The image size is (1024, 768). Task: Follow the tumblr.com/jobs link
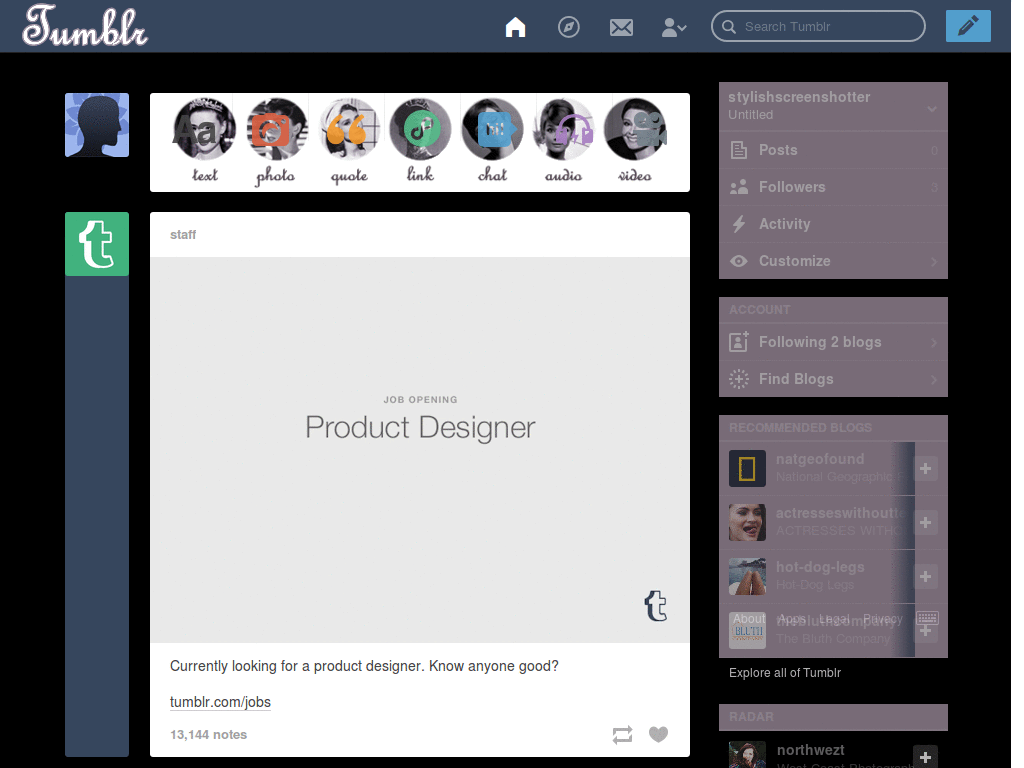click(220, 702)
